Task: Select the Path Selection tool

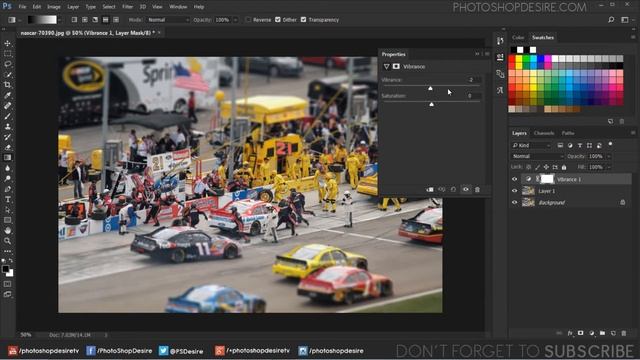Action: [x=7, y=210]
